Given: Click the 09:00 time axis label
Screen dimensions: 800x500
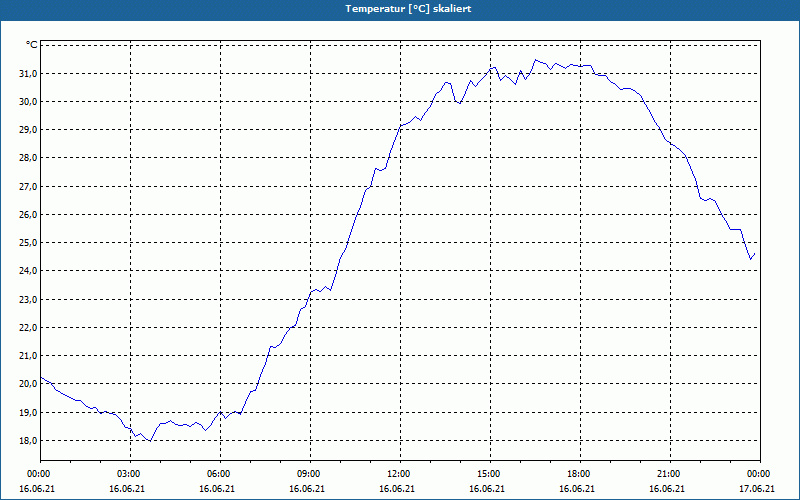Looking at the screenshot, I should pos(309,474).
